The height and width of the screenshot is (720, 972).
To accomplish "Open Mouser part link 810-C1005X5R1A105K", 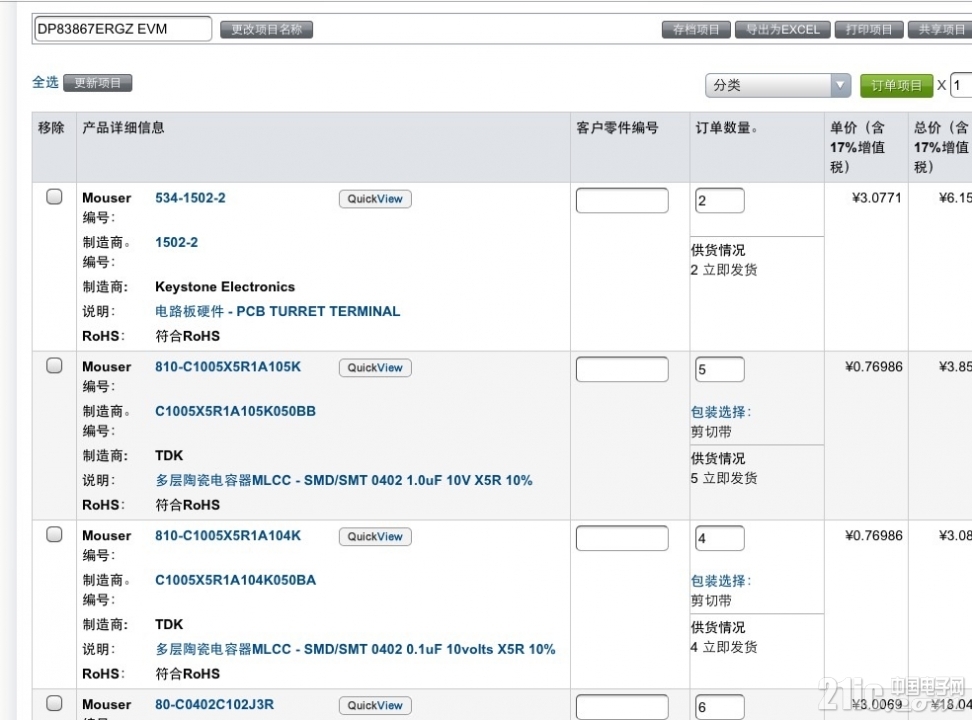I will (x=228, y=367).
